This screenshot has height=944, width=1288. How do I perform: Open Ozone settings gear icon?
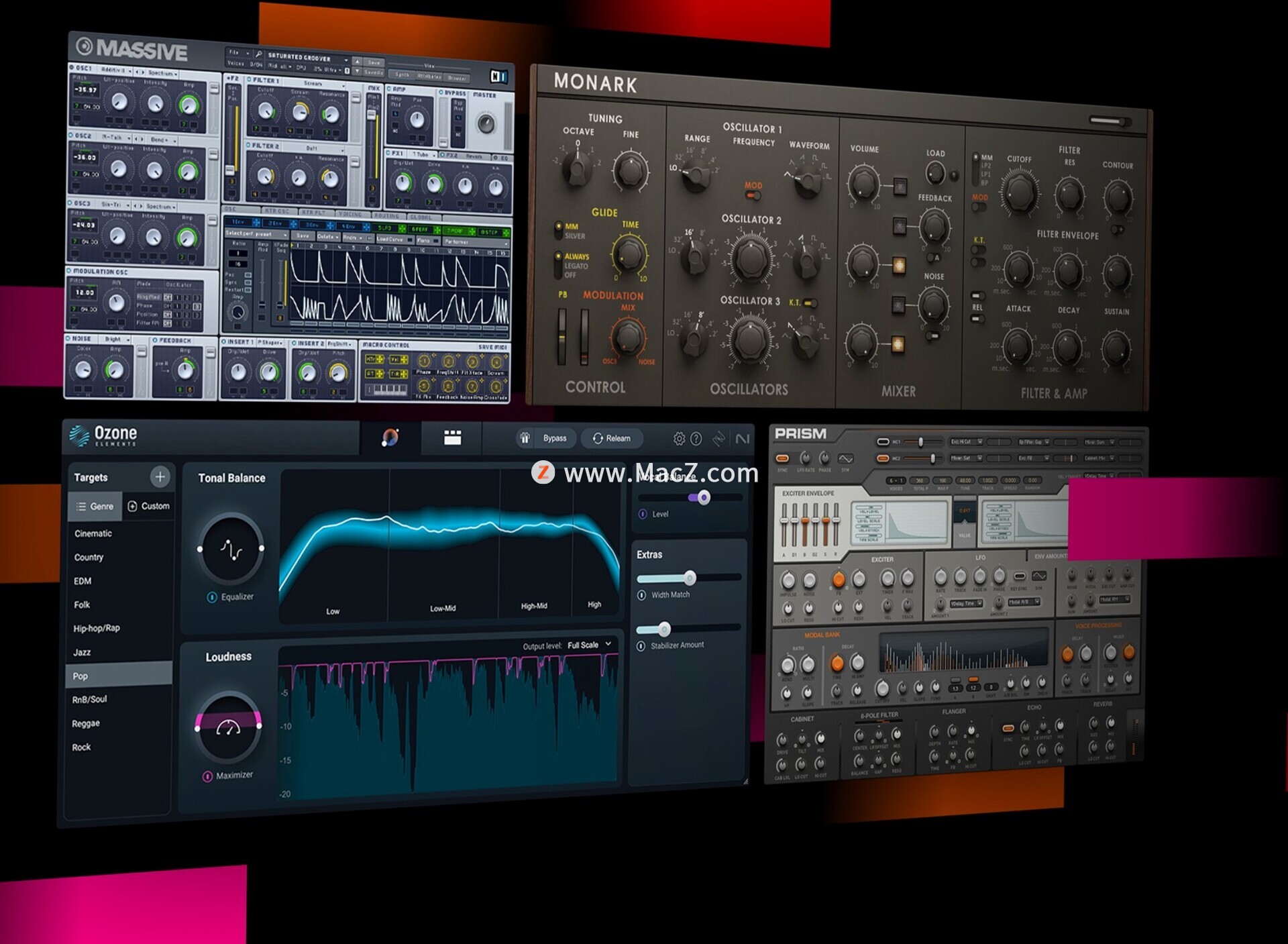click(679, 439)
